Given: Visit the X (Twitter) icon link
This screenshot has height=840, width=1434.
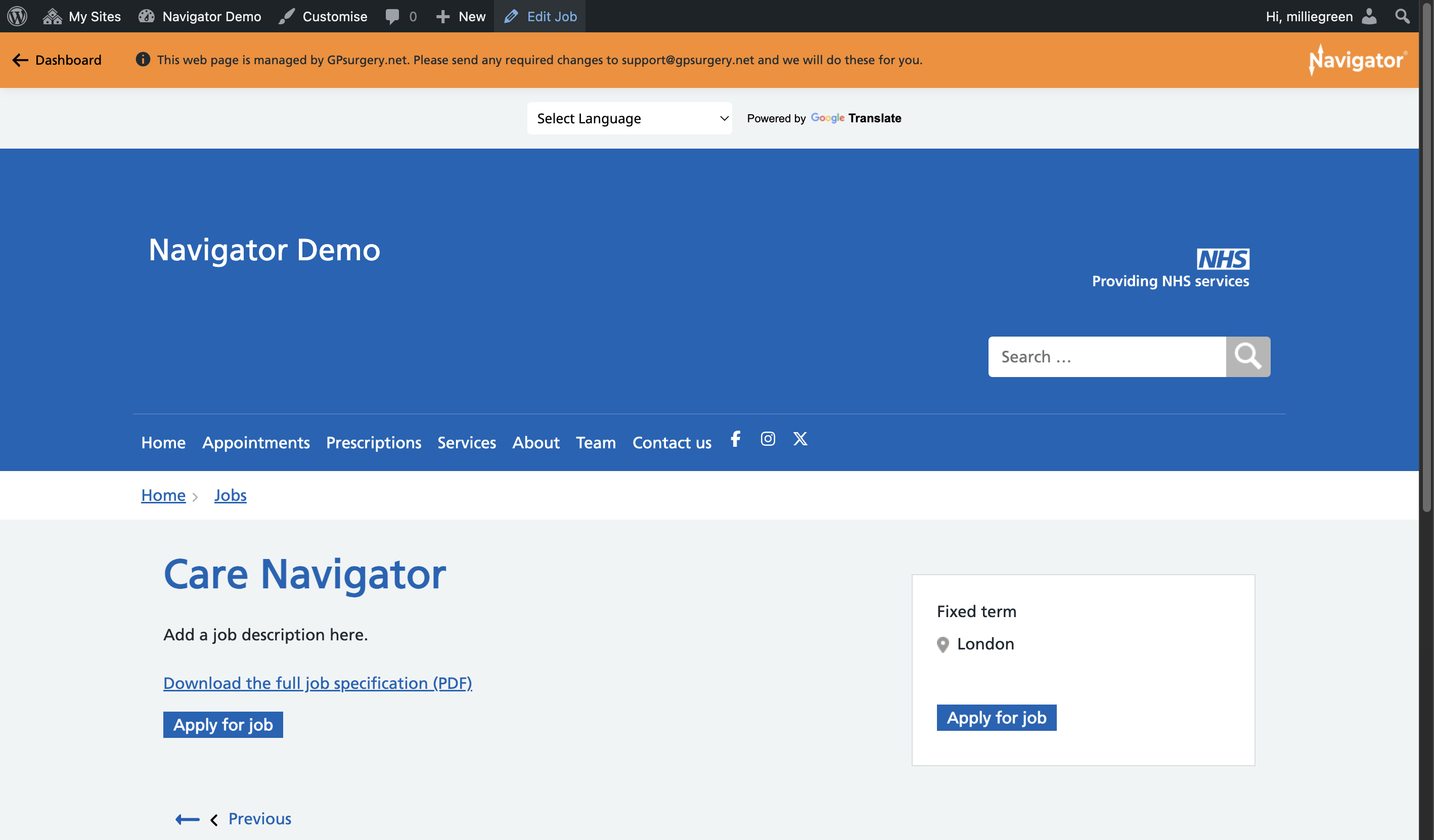Looking at the screenshot, I should 800,439.
